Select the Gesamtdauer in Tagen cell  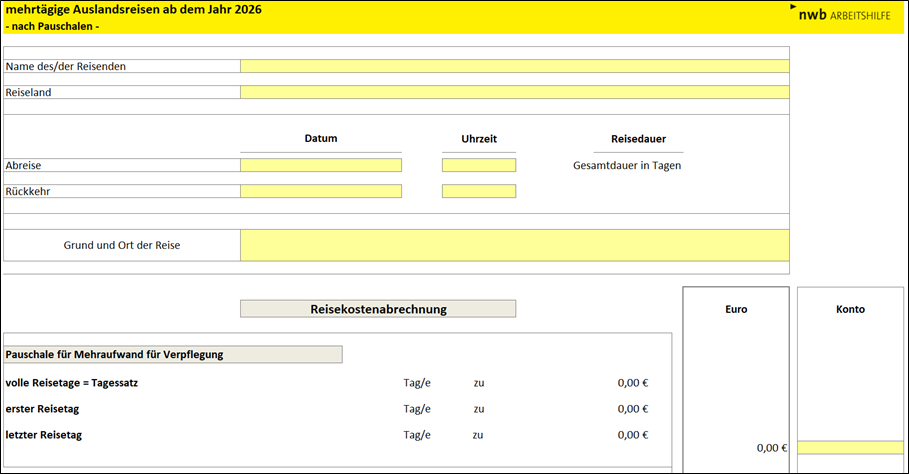coord(626,165)
